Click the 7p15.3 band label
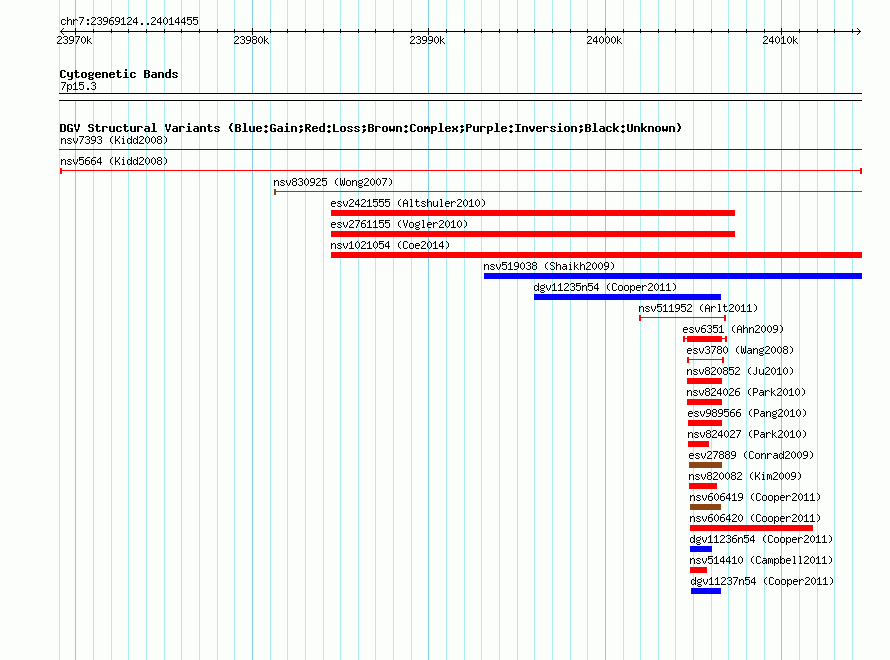The image size is (890, 660). [x=78, y=86]
